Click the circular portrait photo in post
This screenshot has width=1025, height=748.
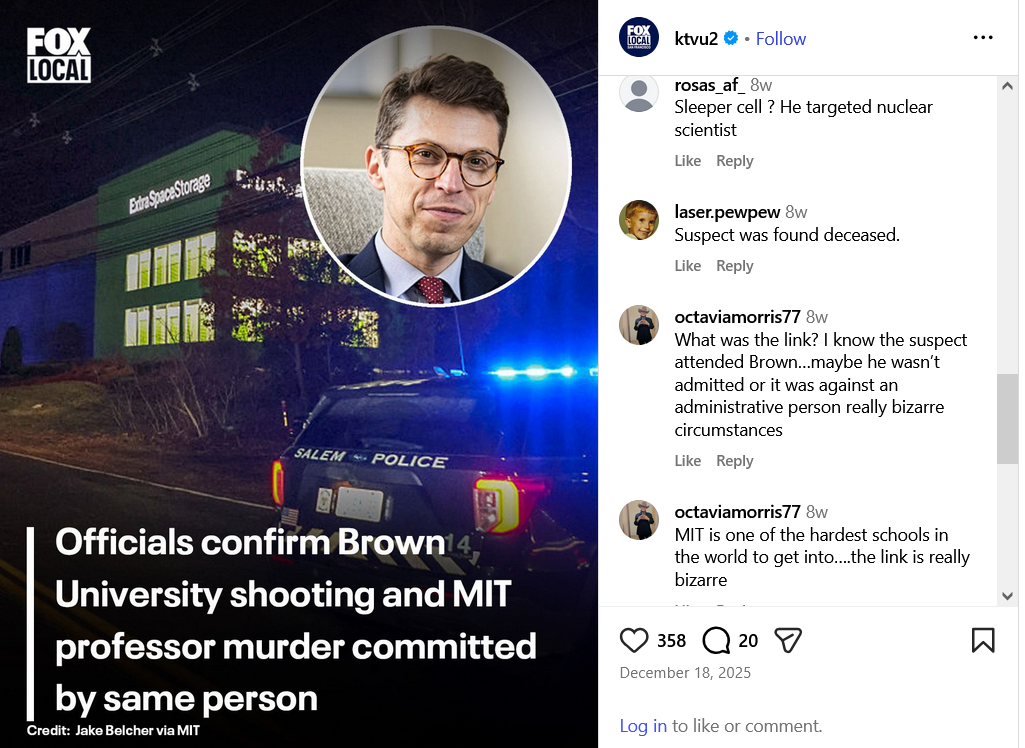[436, 165]
